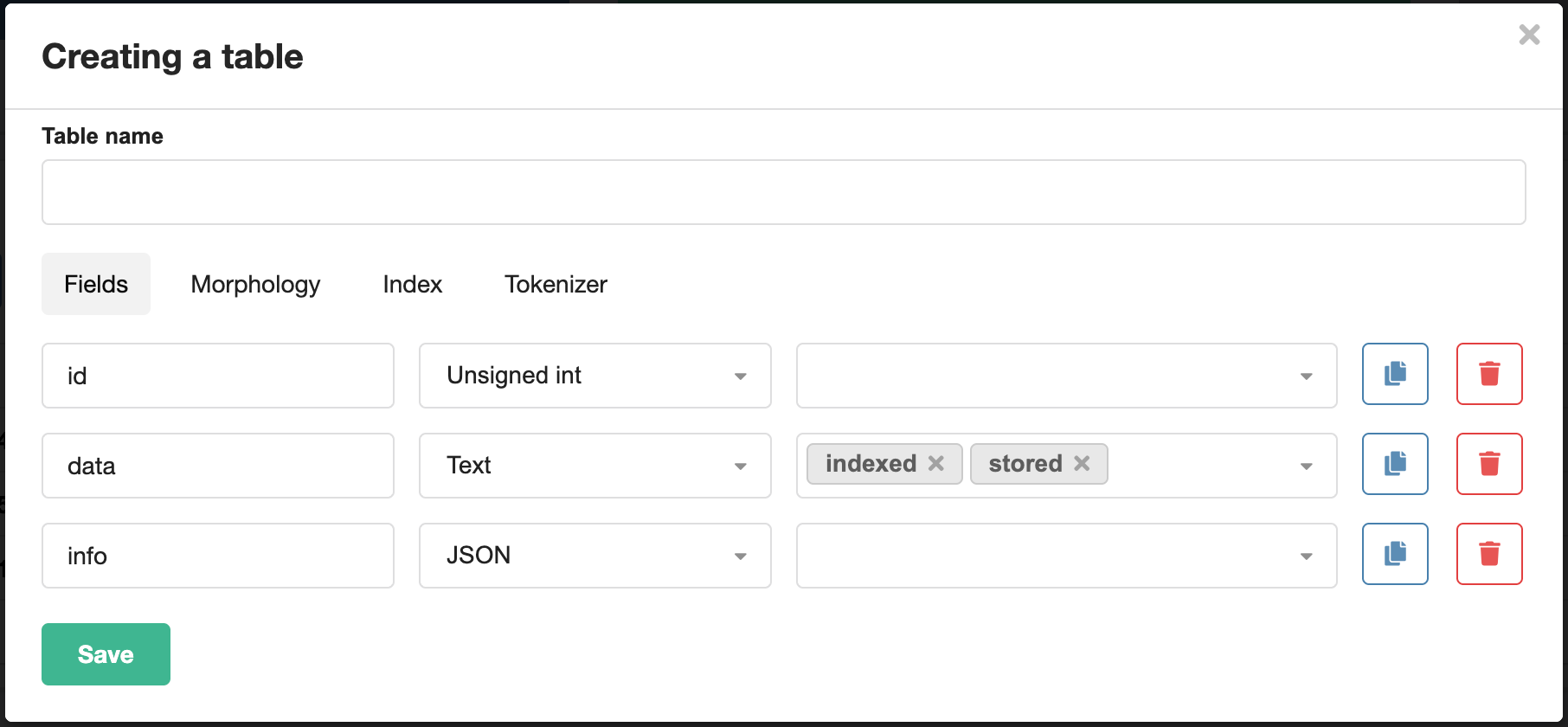The image size is (1568, 727).
Task: Select the info field name box
Action: 217,556
